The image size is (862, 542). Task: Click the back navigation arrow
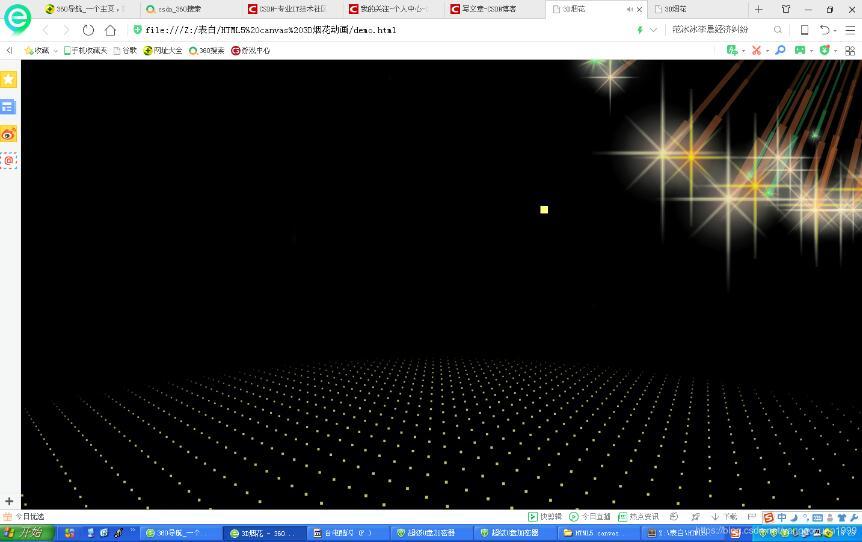(45, 30)
